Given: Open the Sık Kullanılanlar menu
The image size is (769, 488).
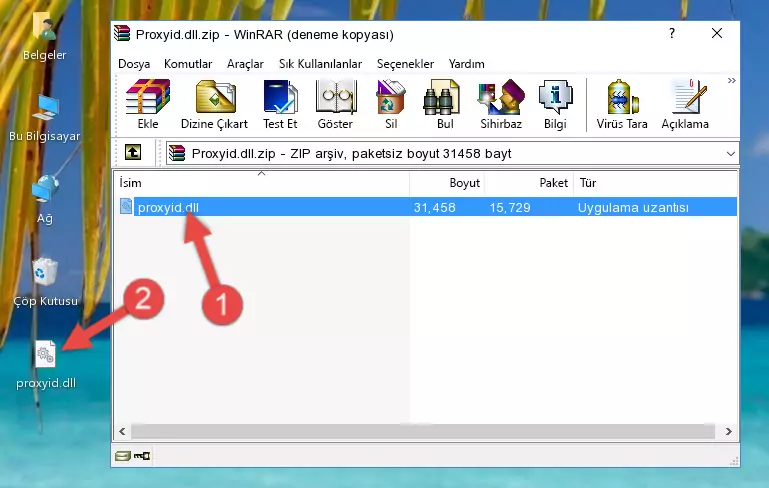Looking at the screenshot, I should 320,64.
